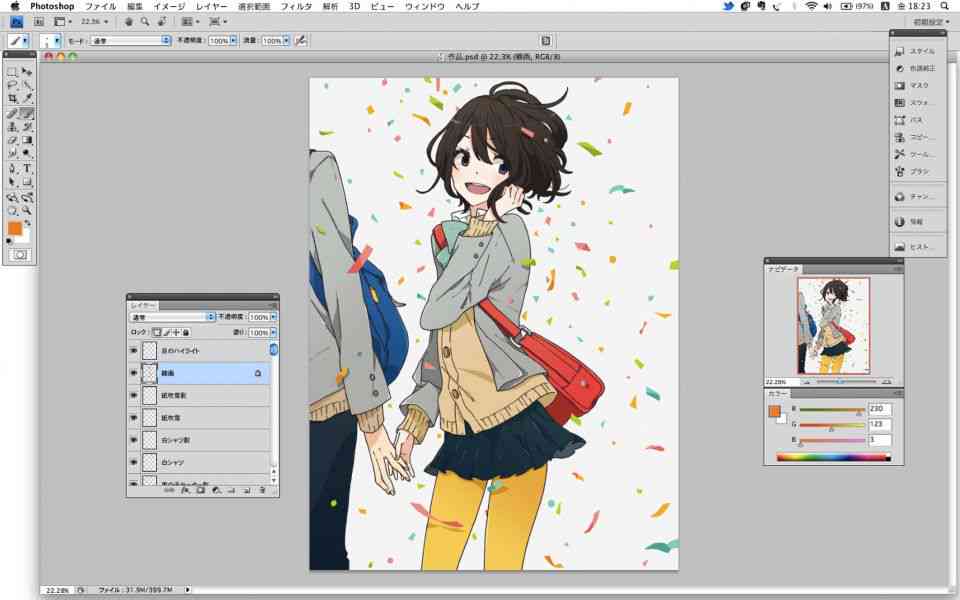Hide the 目のハイライト layer
Screen dimensions: 960x600
click(133, 351)
